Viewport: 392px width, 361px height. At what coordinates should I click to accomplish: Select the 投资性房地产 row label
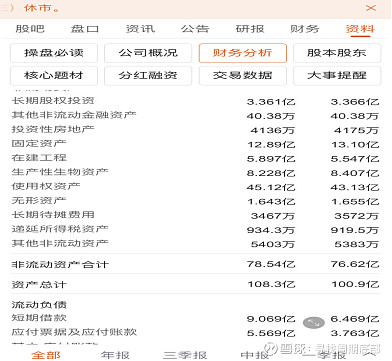tap(53, 129)
